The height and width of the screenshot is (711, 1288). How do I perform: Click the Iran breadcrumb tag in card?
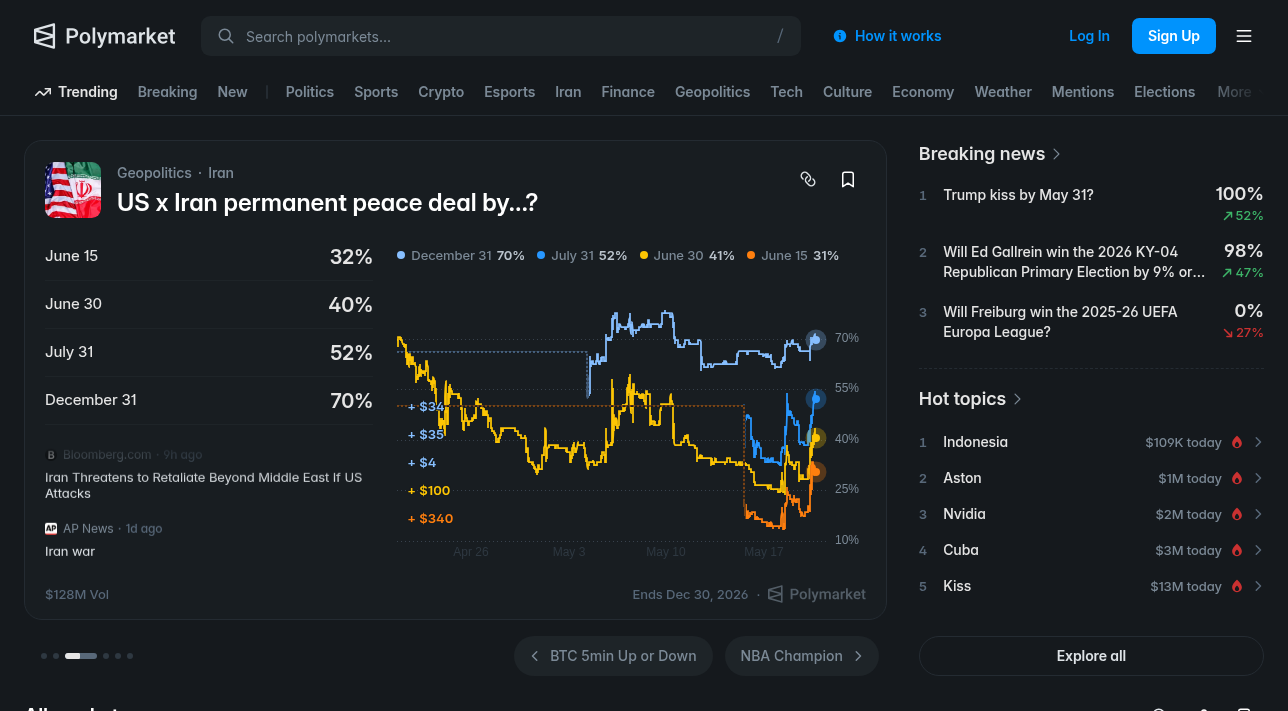pos(221,173)
